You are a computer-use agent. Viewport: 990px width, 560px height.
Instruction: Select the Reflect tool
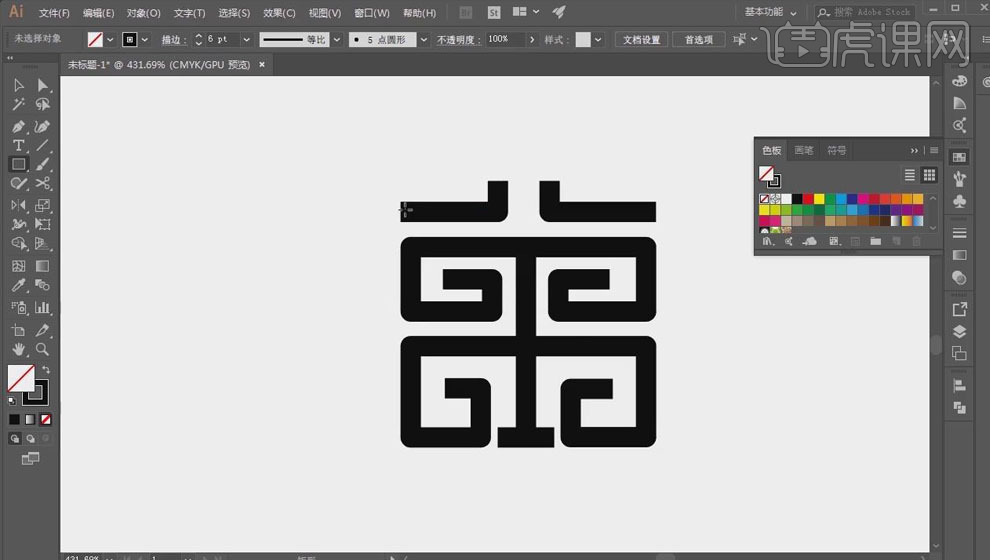click(18, 205)
